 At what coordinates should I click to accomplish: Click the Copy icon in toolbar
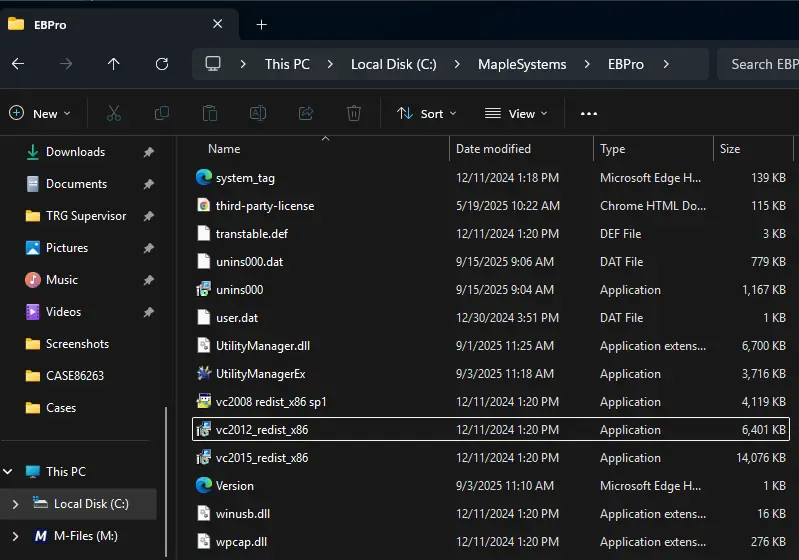(x=161, y=113)
